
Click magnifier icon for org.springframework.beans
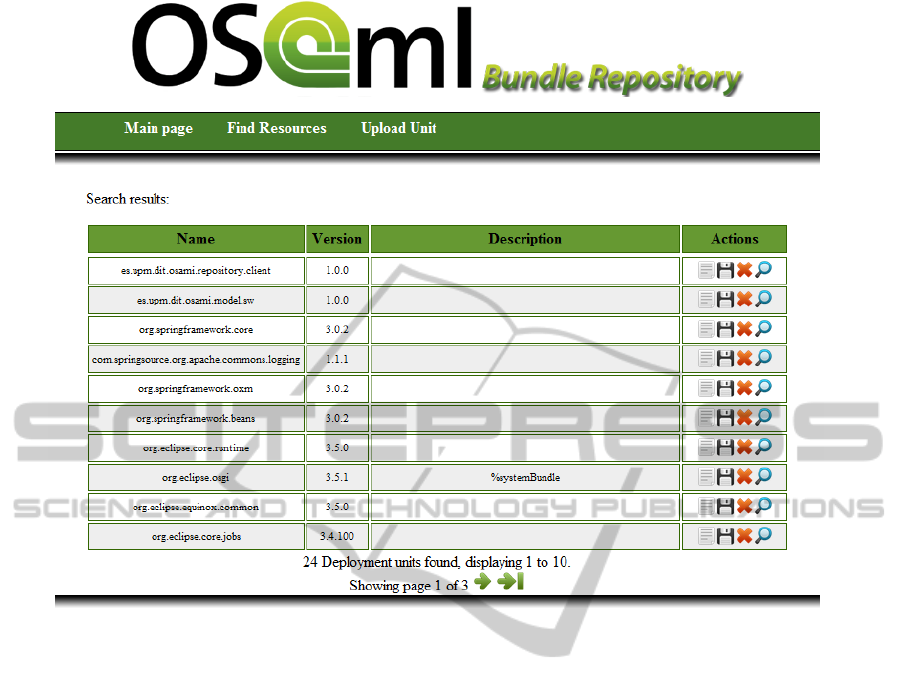(x=764, y=417)
